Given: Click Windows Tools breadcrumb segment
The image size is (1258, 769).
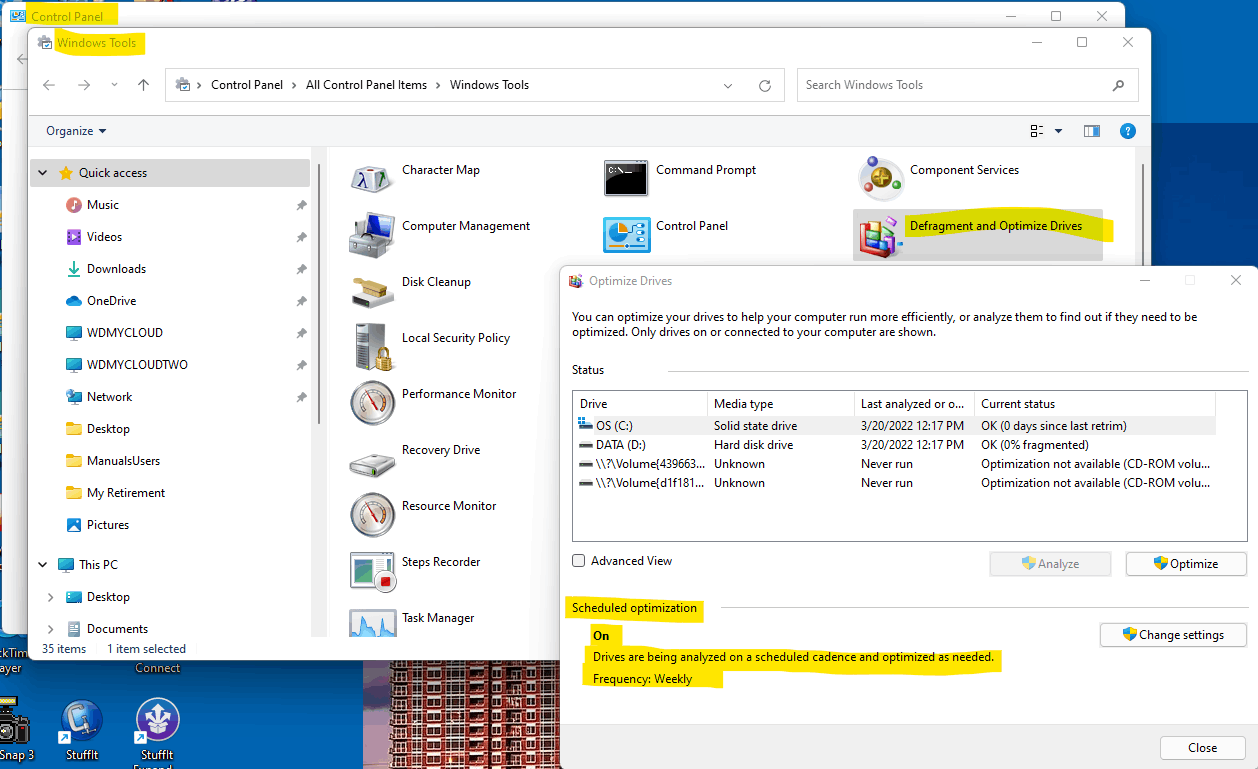Looking at the screenshot, I should (489, 85).
